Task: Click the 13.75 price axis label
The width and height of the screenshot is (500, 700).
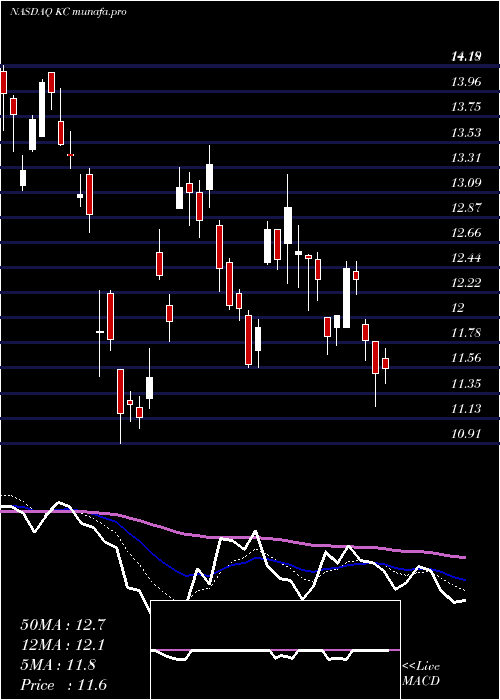Action: click(x=466, y=107)
